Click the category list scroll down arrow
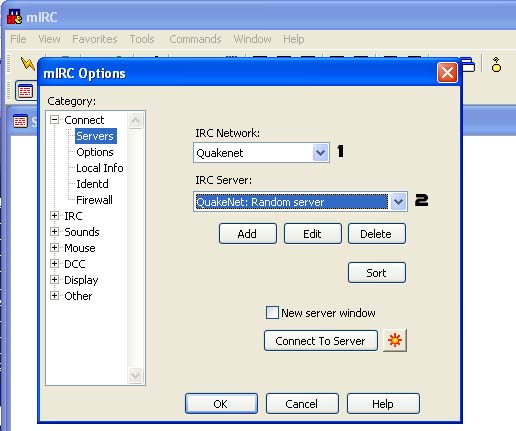This screenshot has width=516, height=431. 135,375
